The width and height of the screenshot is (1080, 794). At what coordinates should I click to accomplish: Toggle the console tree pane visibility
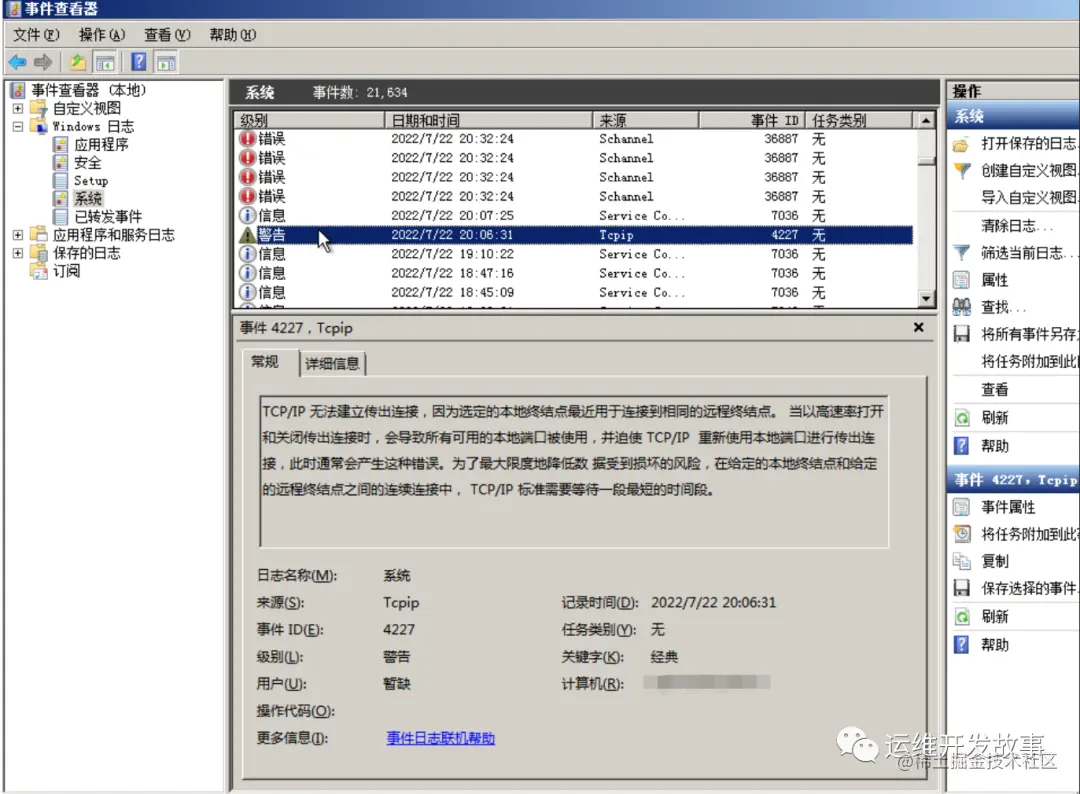pos(104,61)
